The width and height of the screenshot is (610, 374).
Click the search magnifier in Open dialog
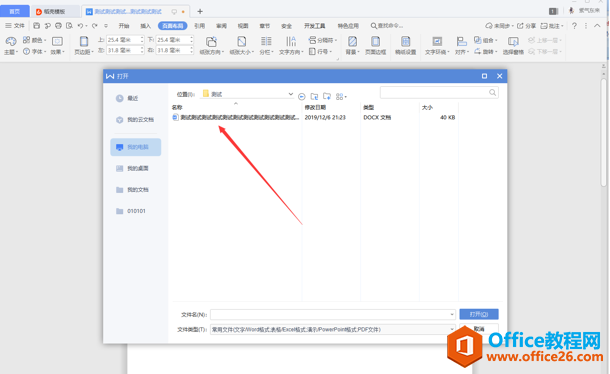tap(493, 92)
